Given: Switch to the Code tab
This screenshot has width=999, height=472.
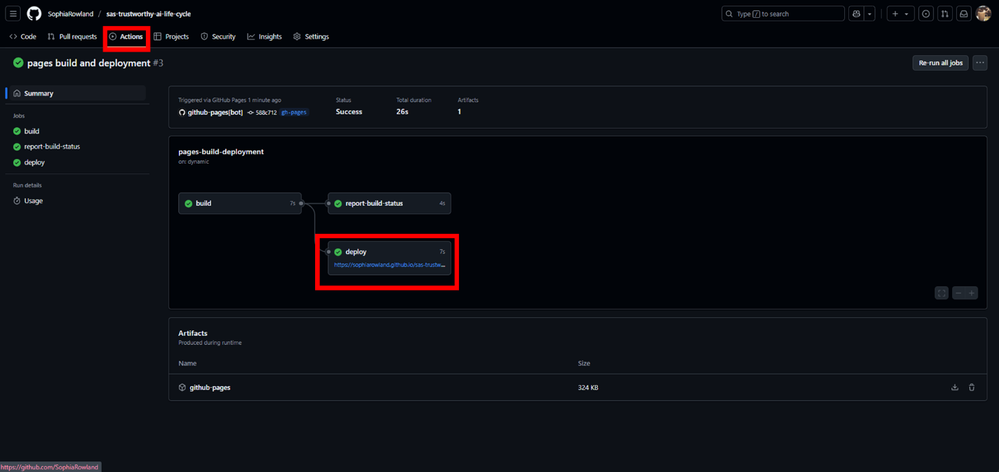Looking at the screenshot, I should pyautogui.click(x=22, y=37).
